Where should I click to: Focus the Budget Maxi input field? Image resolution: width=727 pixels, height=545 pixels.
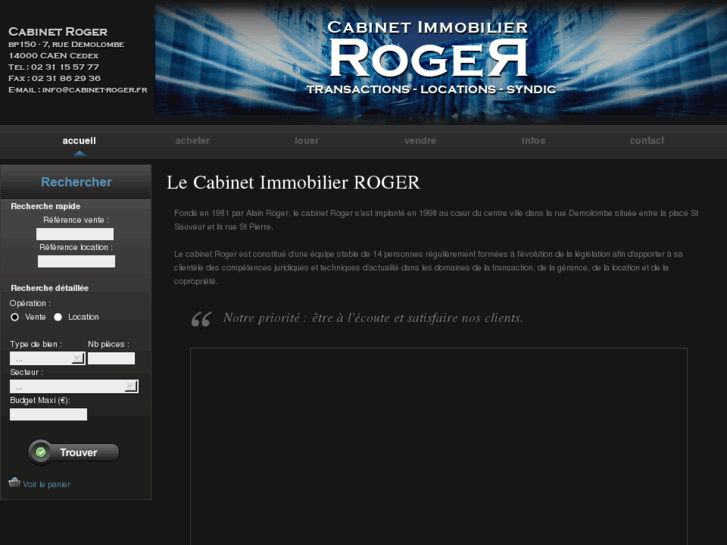point(48,414)
